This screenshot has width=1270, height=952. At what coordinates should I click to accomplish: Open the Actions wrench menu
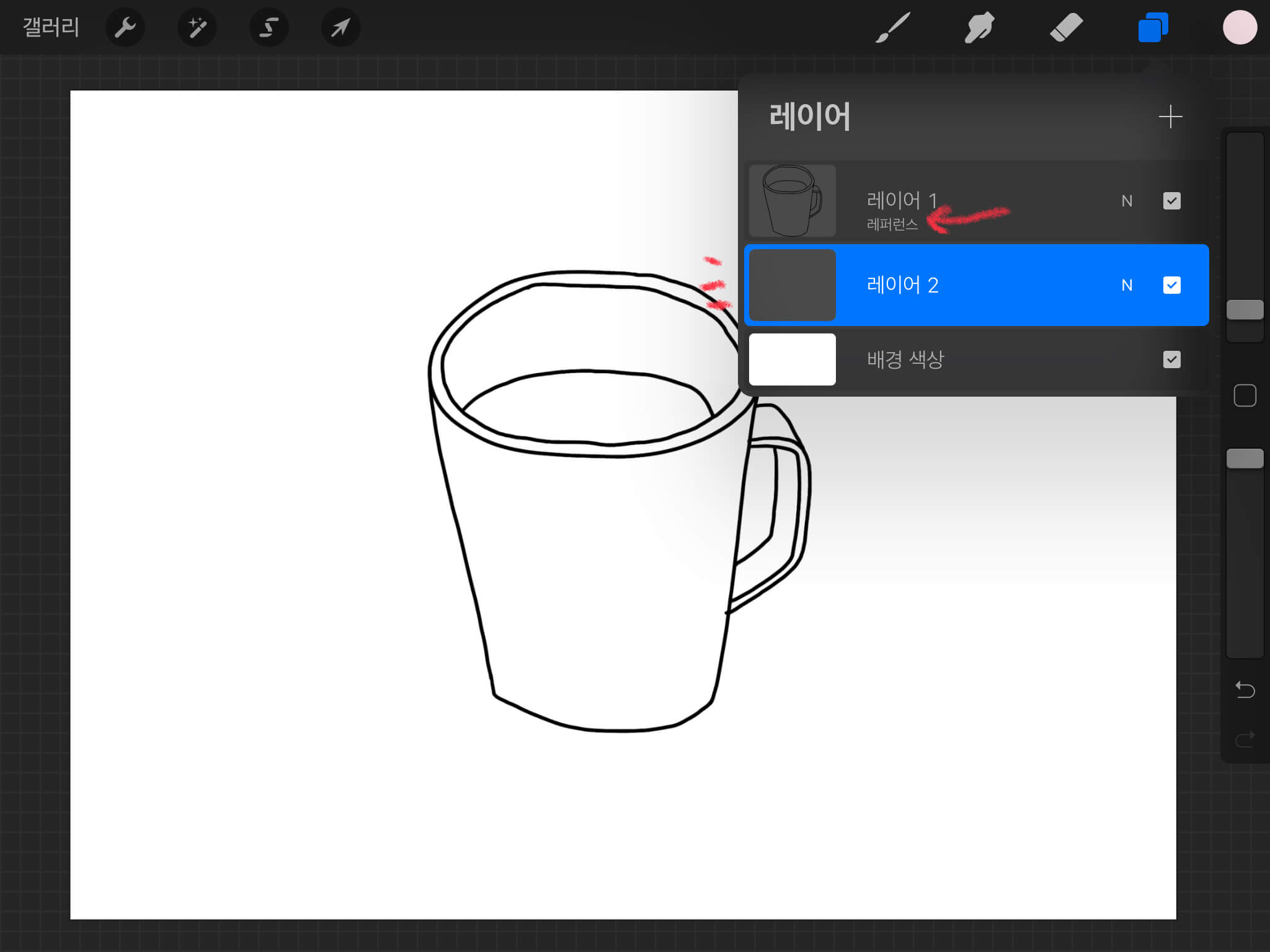coord(125,27)
